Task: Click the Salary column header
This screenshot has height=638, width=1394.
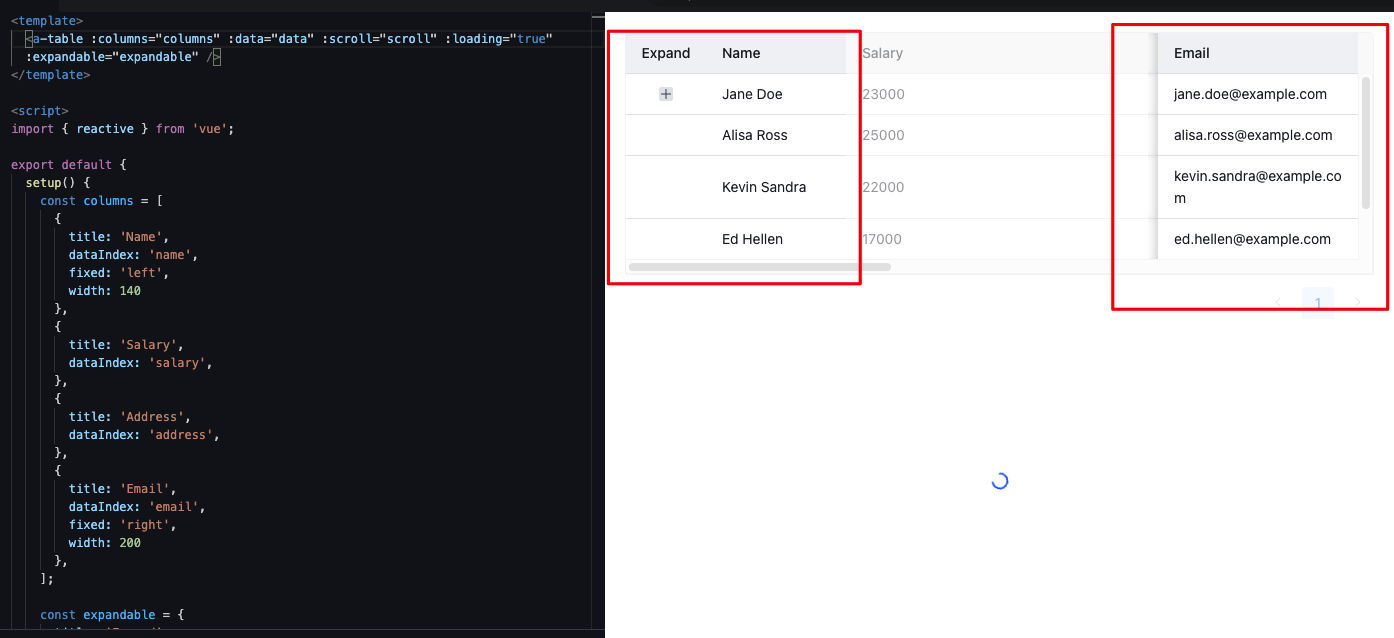Action: 882,53
